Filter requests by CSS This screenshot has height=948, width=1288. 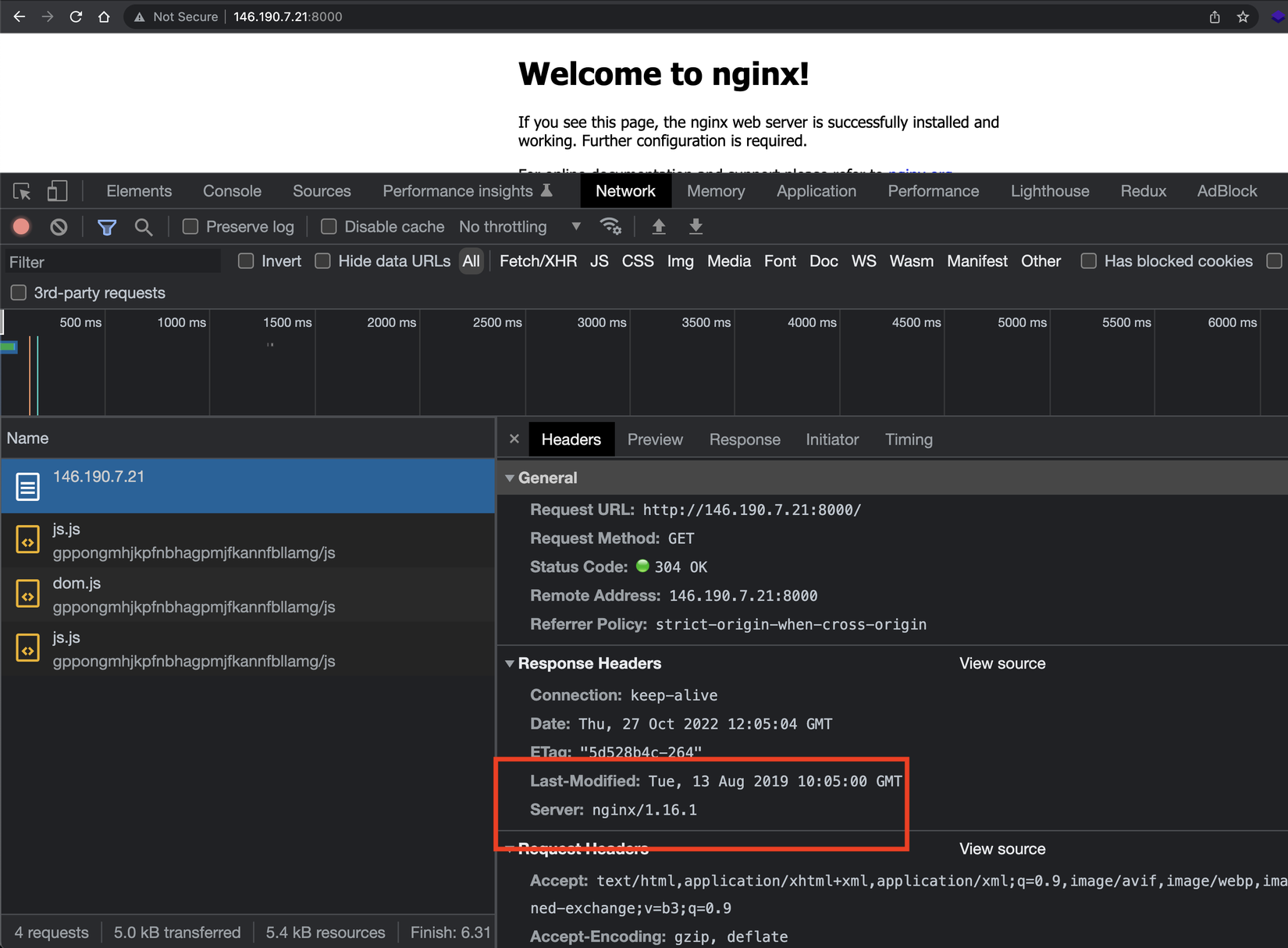coord(638,261)
